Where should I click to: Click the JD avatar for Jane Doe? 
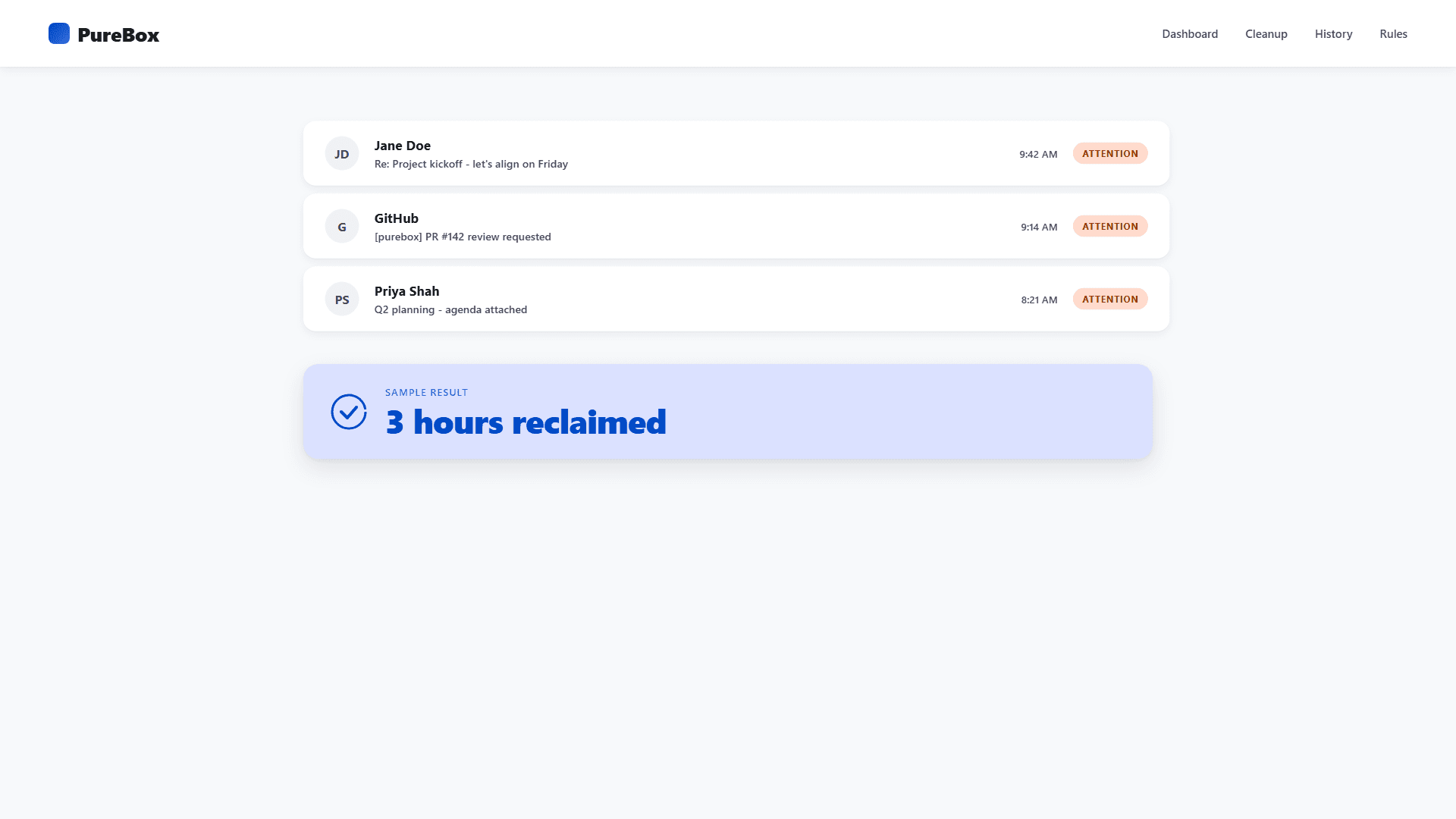click(342, 153)
